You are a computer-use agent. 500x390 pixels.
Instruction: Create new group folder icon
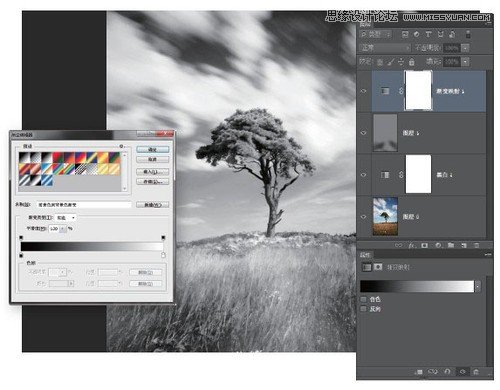coord(451,245)
